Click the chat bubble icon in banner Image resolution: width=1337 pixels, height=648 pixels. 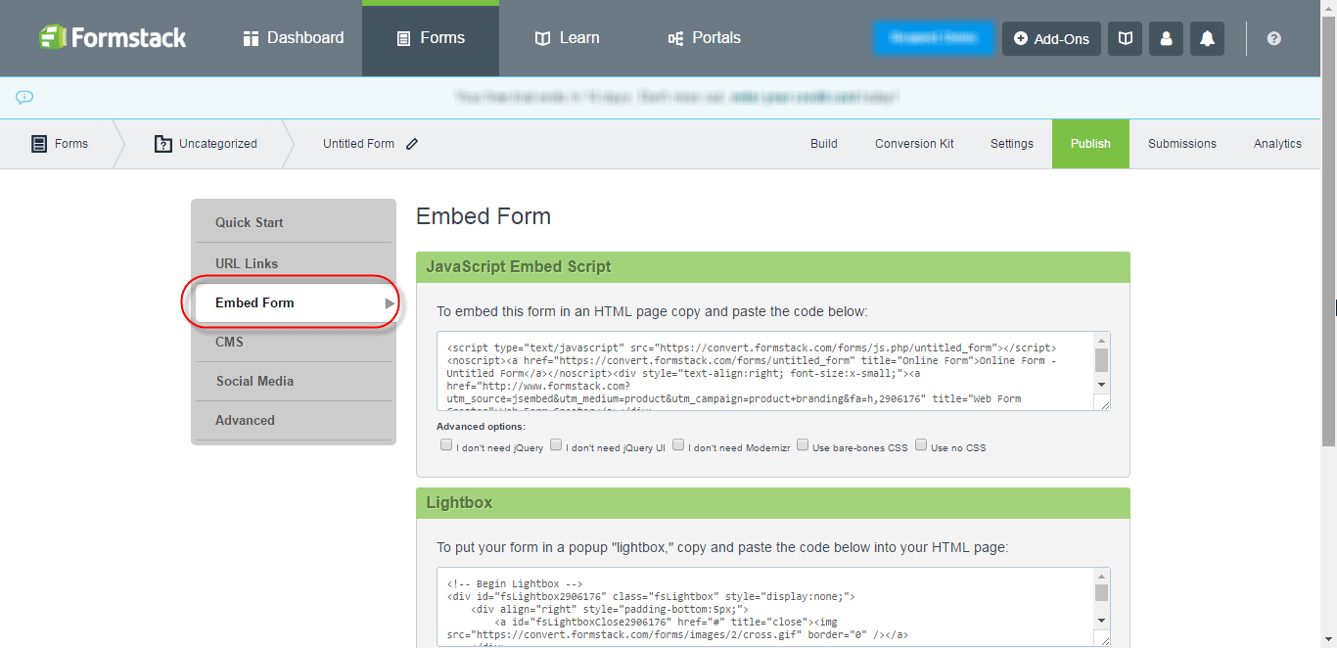point(25,97)
